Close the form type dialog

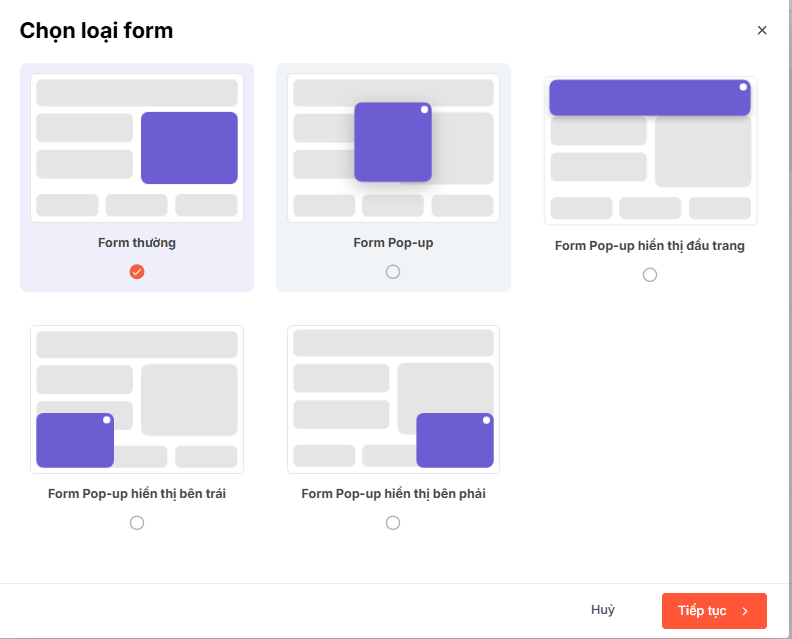(762, 30)
